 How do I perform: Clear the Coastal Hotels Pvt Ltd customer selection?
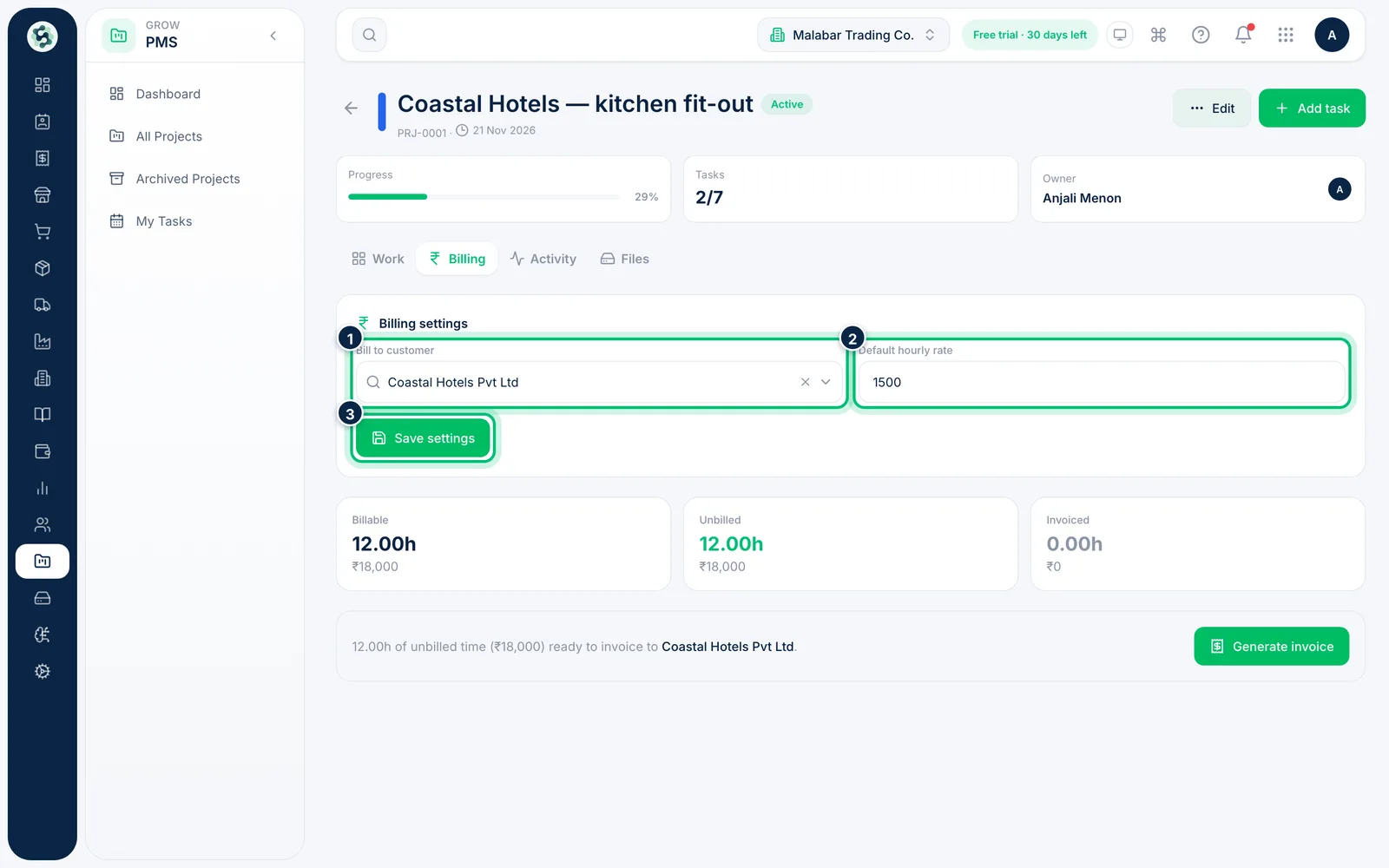(805, 382)
